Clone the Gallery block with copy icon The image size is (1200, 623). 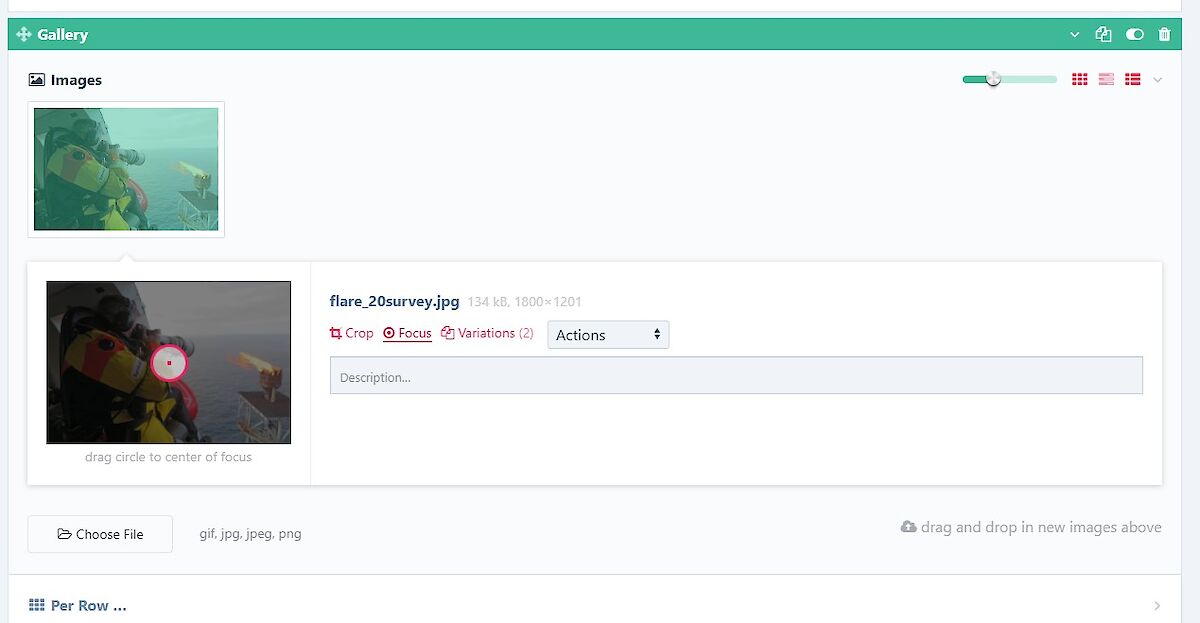(1104, 34)
